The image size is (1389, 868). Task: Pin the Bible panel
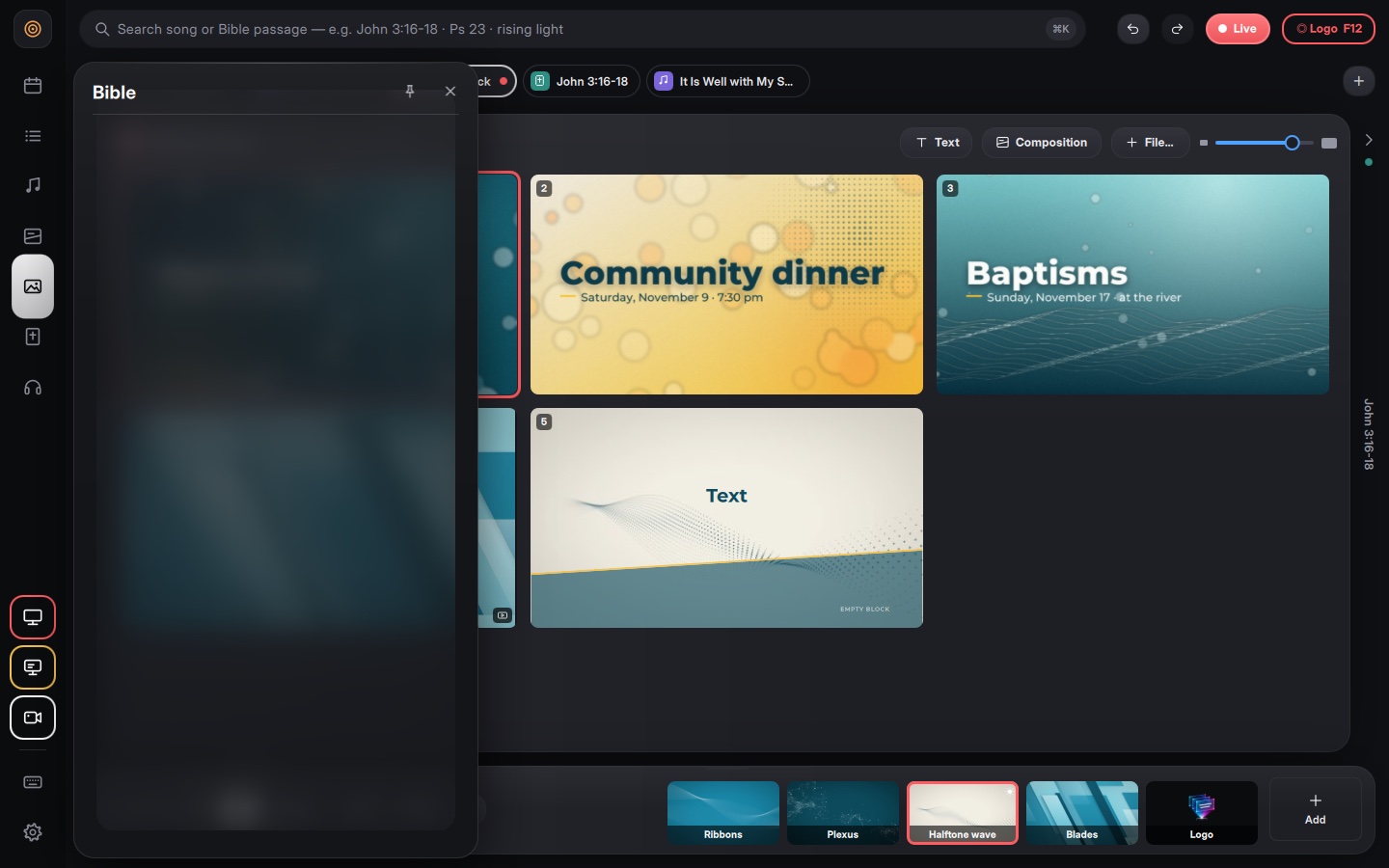(x=410, y=92)
